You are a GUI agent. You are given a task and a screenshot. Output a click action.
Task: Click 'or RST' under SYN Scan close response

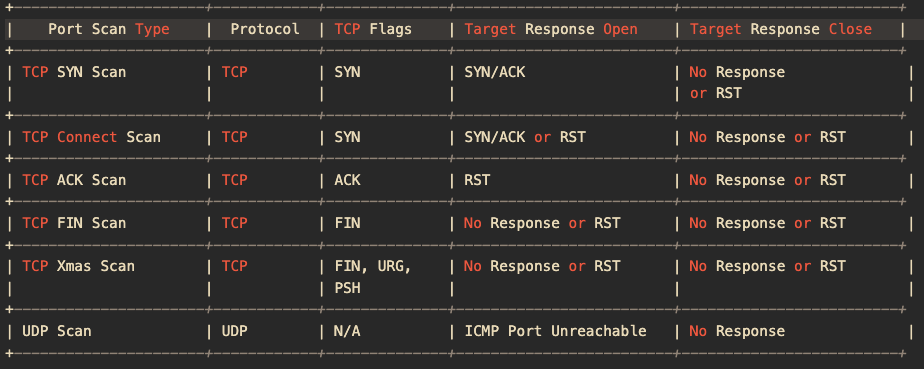715,93
